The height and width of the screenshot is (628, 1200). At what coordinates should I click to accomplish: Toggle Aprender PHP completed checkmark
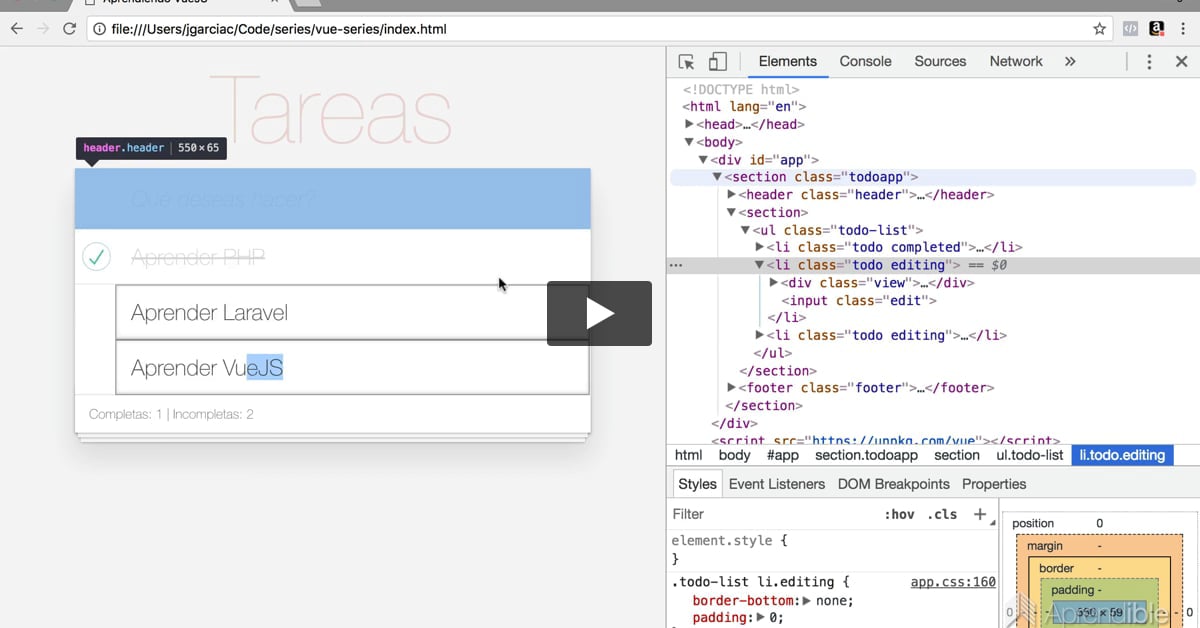(x=96, y=258)
